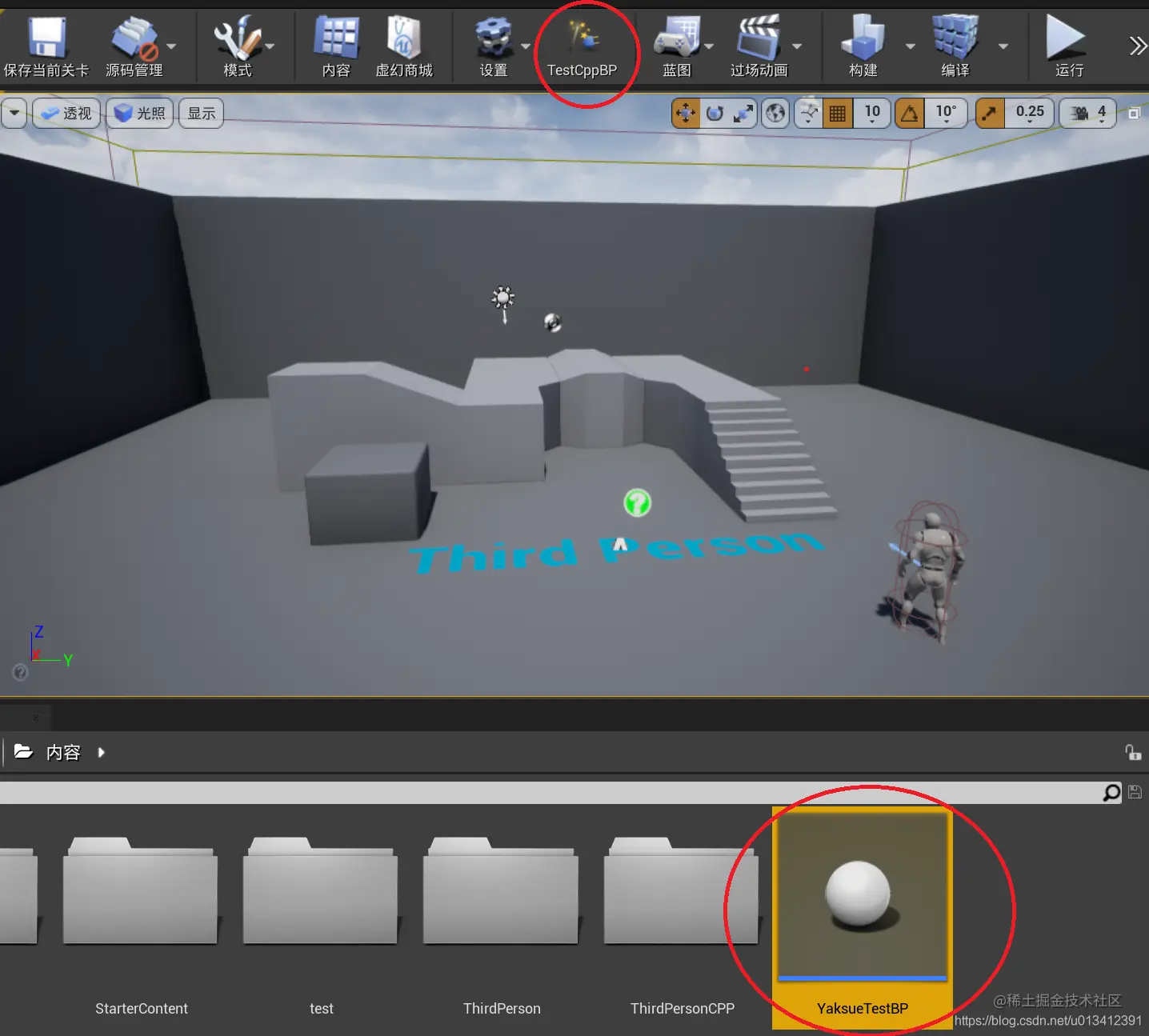The height and width of the screenshot is (1036, 1149).
Task: Open the viewport options dropdown arrow
Action: point(14,113)
